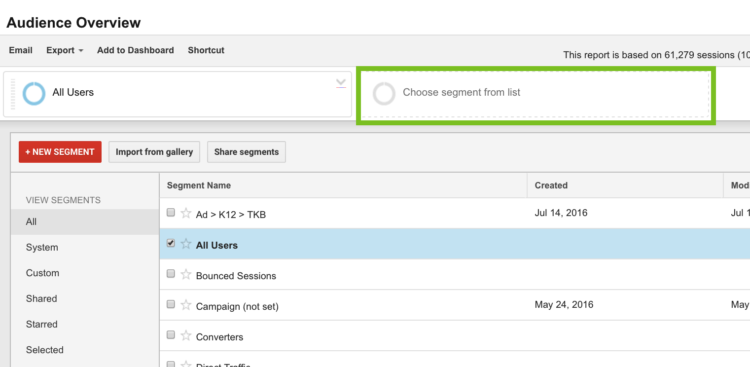The image size is (750, 367).
Task: Click Campaign (not set) row text
Action: [x=237, y=307]
